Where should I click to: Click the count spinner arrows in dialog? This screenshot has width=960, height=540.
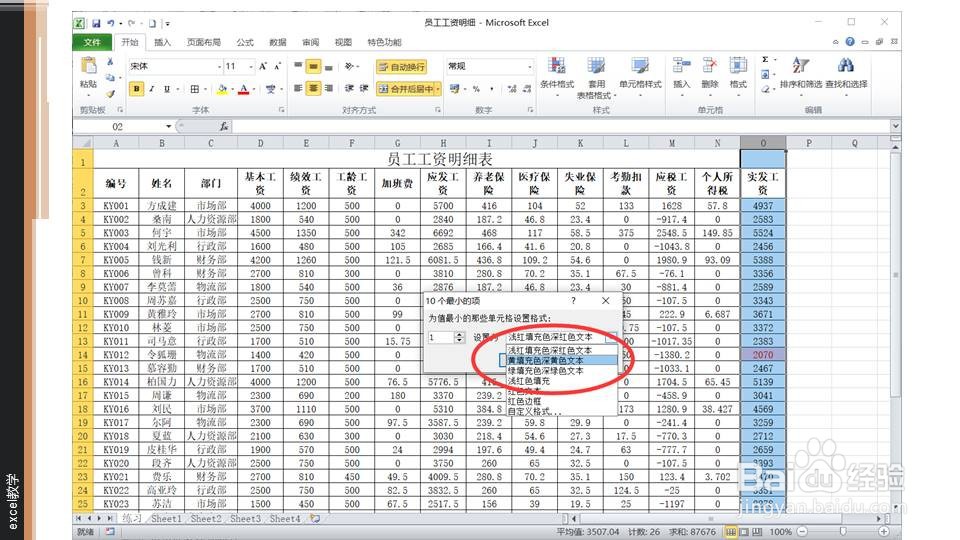[x=460, y=337]
